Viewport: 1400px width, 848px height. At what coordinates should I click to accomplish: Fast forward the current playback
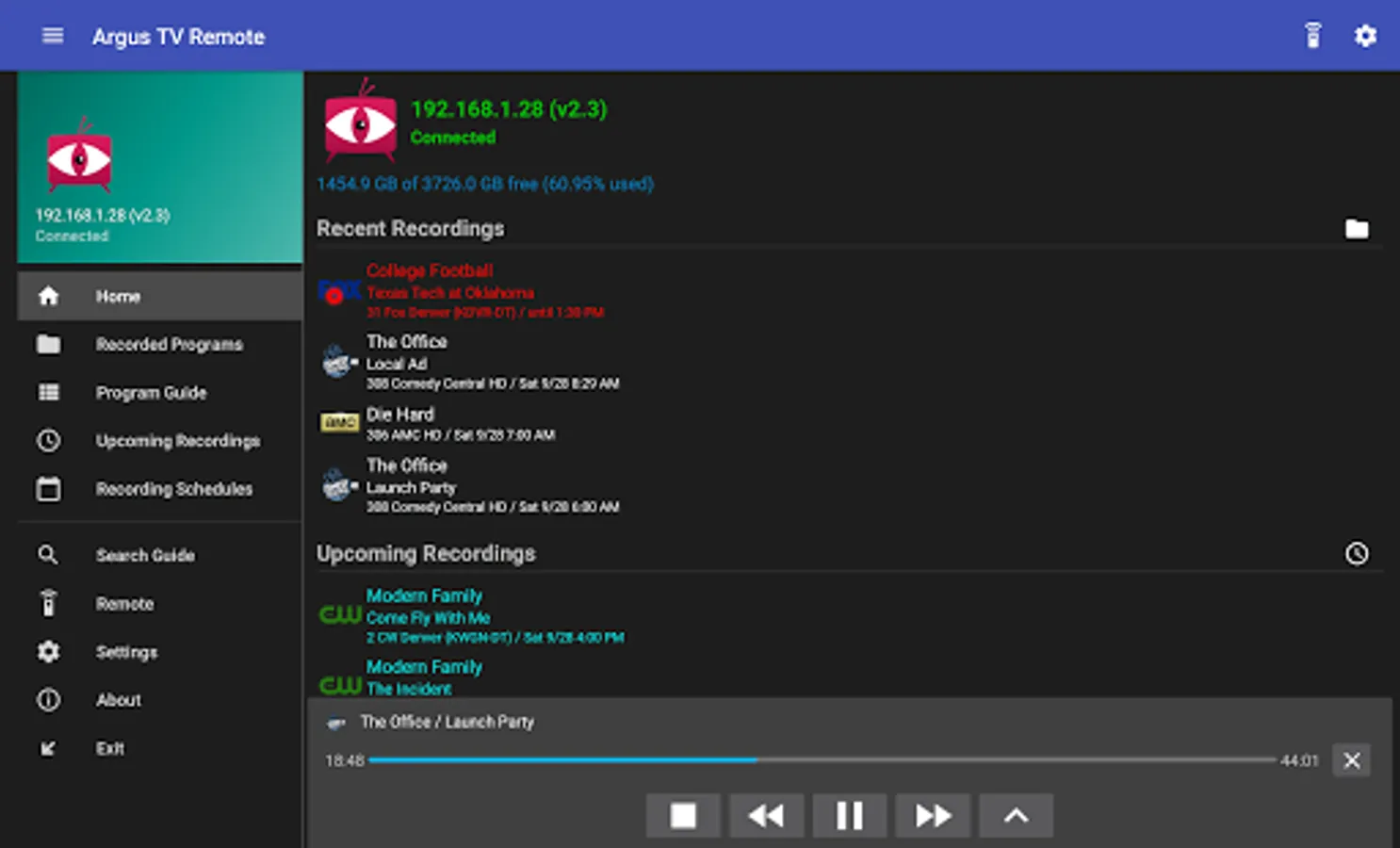coord(933,816)
